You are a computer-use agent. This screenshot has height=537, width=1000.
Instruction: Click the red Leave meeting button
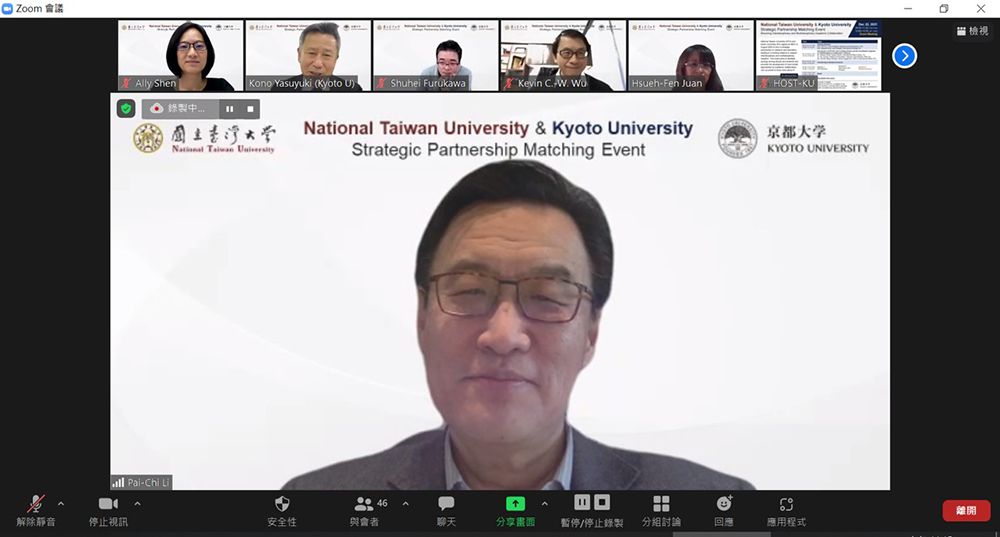[966, 511]
